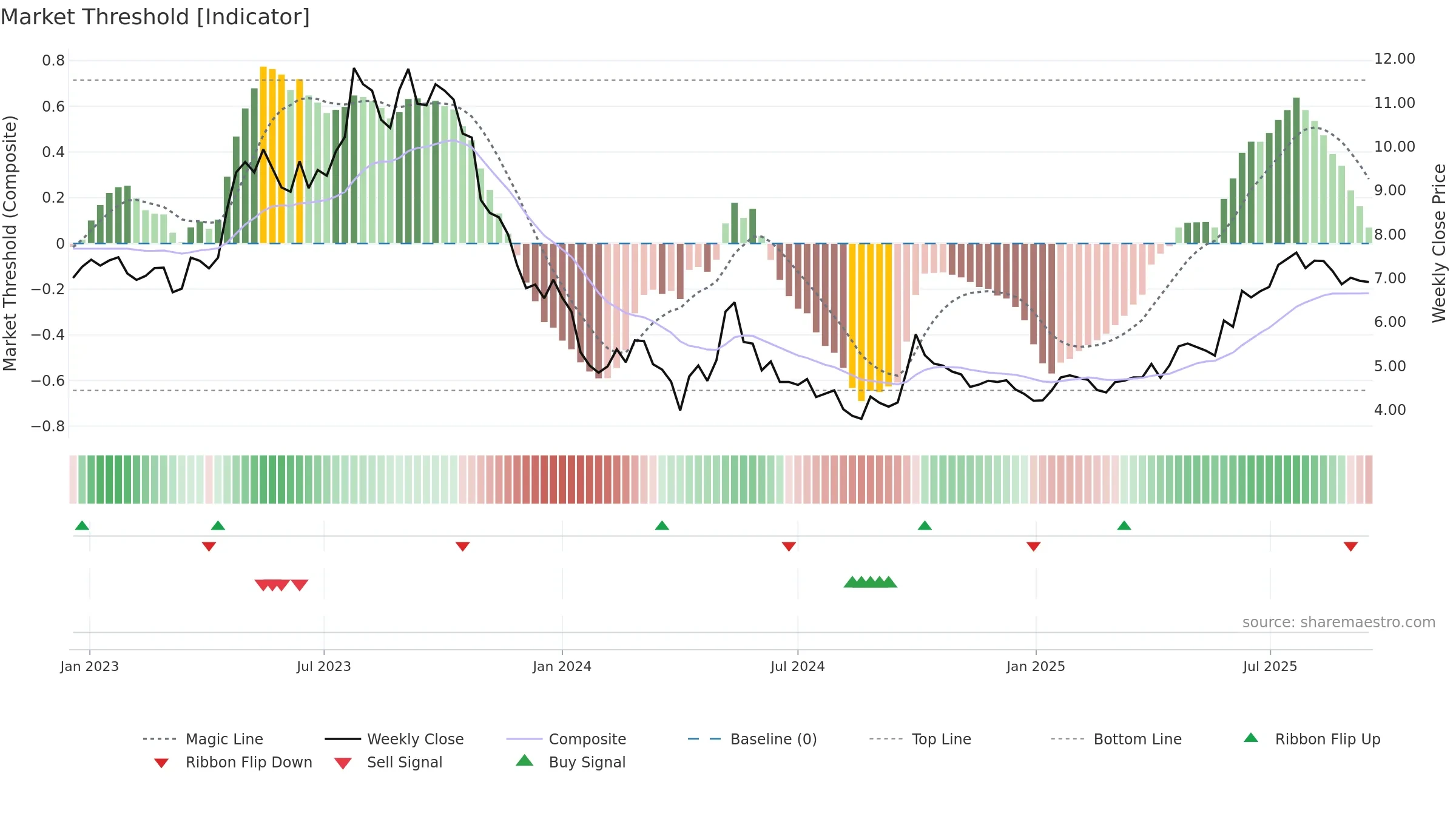Toggle the Composite legend entry
Viewport: 1456px width, 819px height.
(x=566, y=739)
